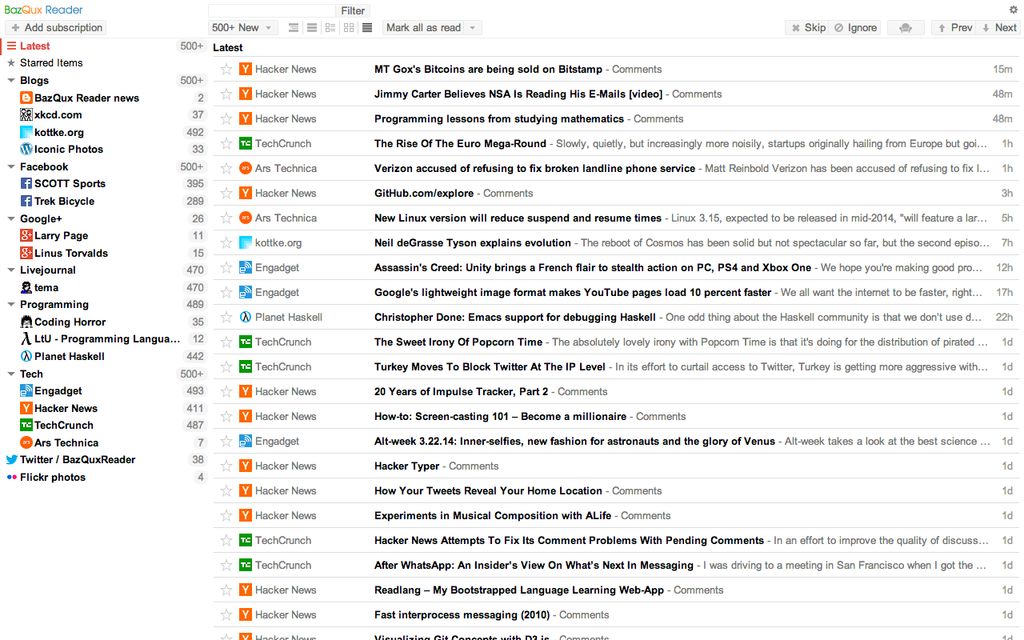Image resolution: width=1024 pixels, height=640 pixels.
Task: Open the 500+ New dropdown
Action: 243,27
